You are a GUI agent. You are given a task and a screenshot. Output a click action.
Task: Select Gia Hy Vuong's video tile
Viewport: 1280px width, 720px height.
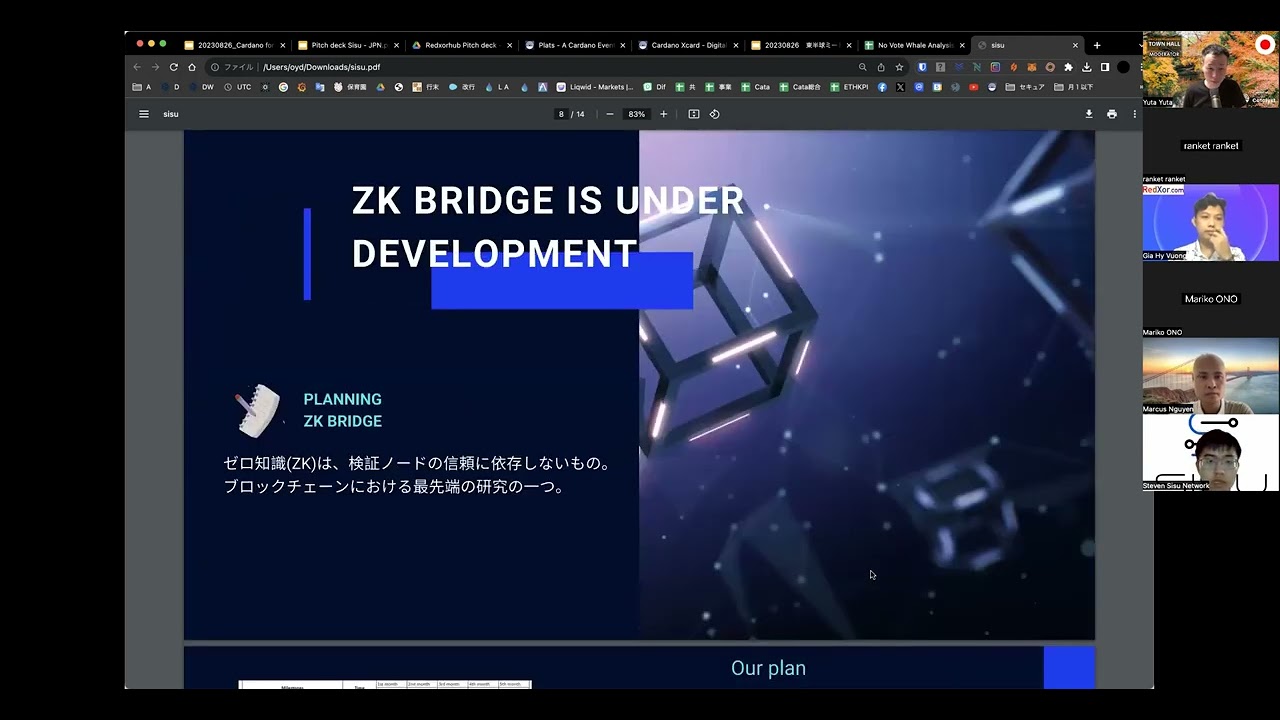[x=1211, y=222]
